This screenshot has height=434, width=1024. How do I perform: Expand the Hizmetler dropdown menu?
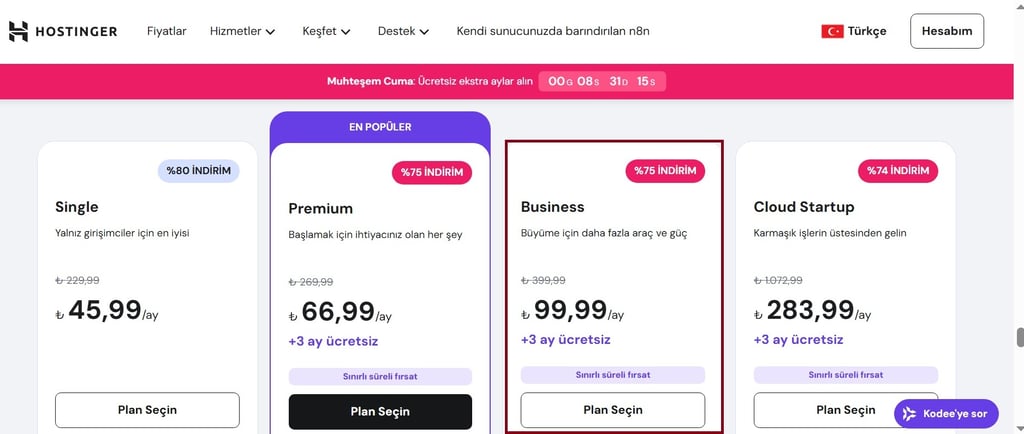[242, 31]
